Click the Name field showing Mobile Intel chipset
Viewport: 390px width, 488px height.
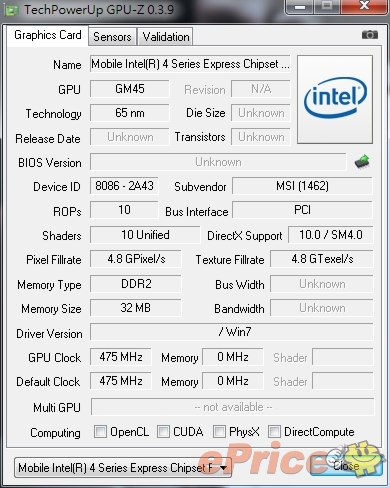[190, 64]
